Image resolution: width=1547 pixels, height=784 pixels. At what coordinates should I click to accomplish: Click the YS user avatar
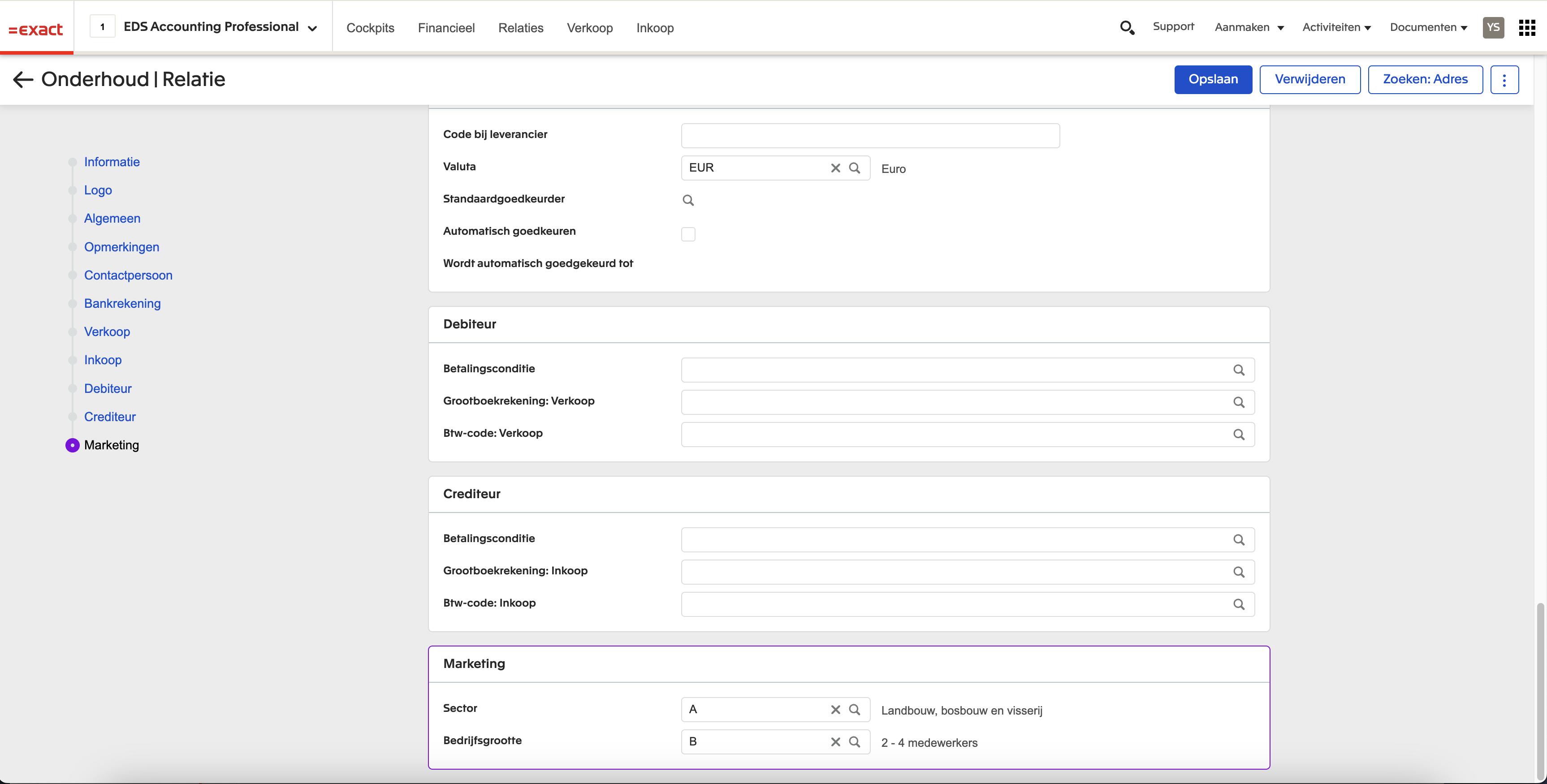coord(1493,28)
